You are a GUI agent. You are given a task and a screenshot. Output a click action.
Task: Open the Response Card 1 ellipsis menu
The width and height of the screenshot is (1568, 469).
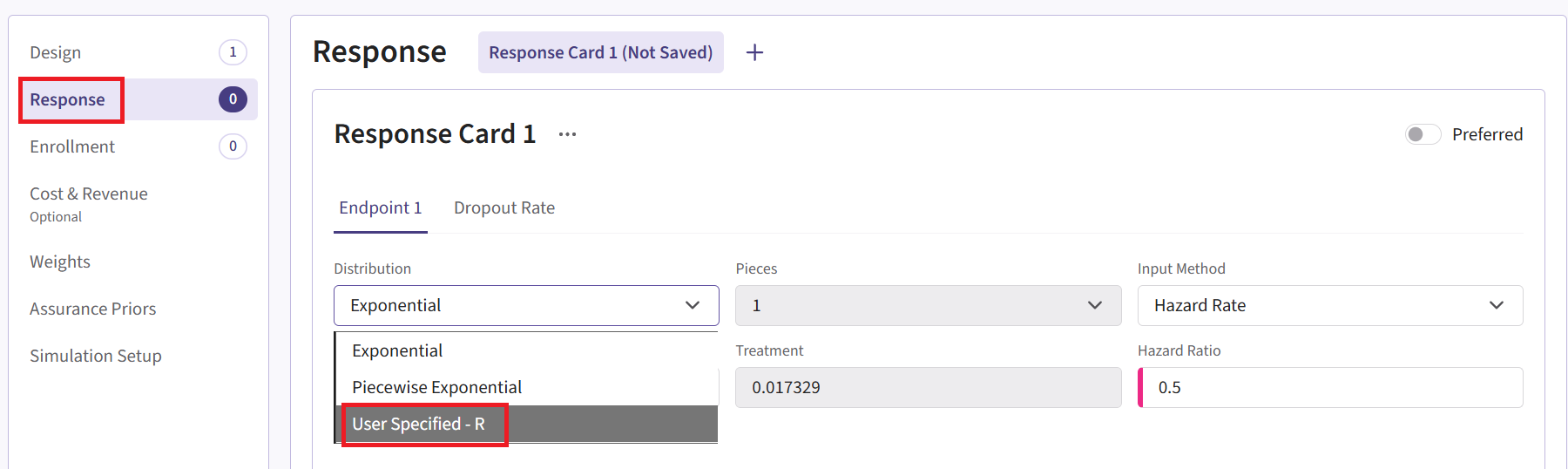[x=567, y=134]
